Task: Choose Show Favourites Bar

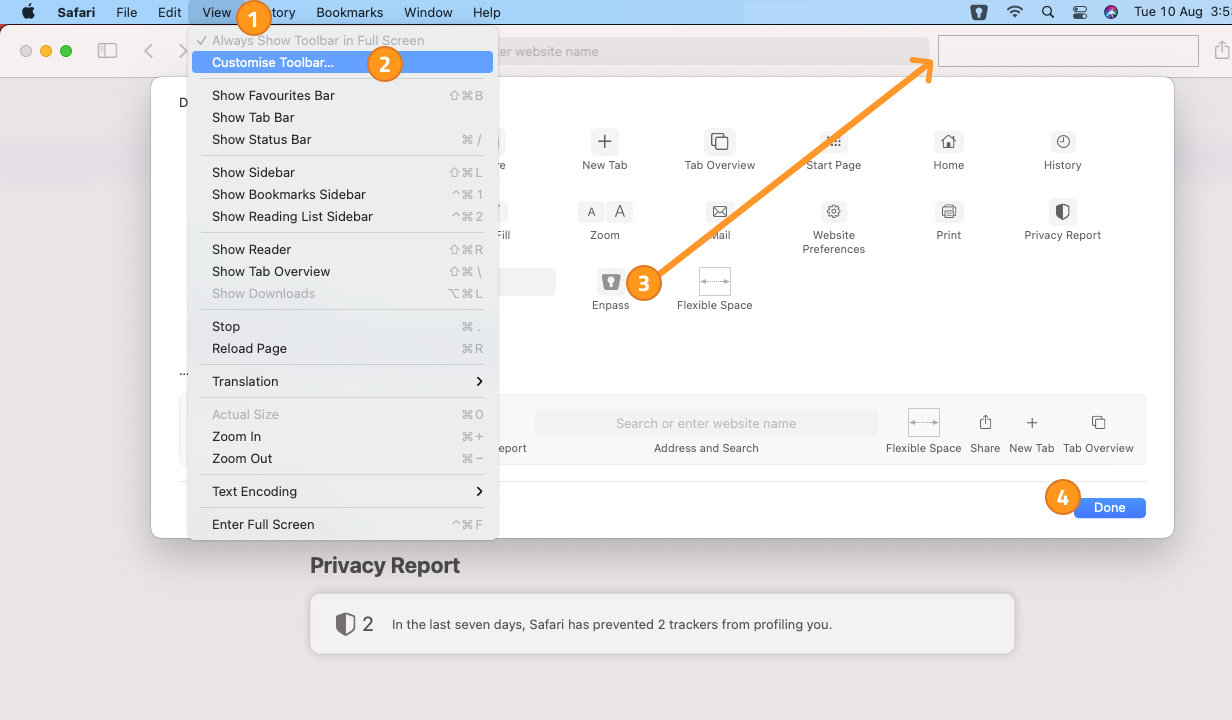Action: [x=343, y=95]
